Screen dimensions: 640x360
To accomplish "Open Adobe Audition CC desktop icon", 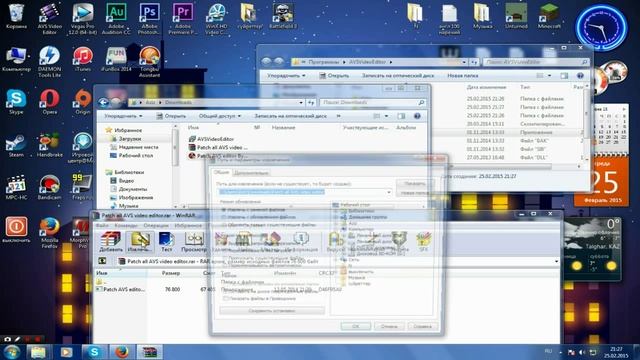I will (x=116, y=18).
